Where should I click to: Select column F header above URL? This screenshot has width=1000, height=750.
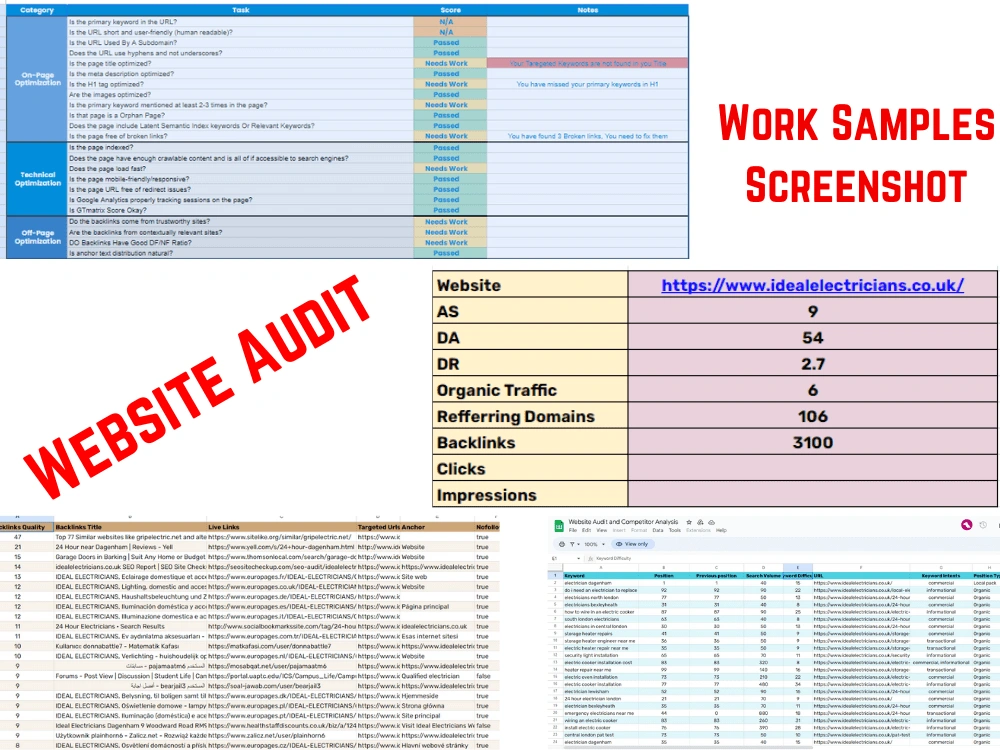click(861, 567)
